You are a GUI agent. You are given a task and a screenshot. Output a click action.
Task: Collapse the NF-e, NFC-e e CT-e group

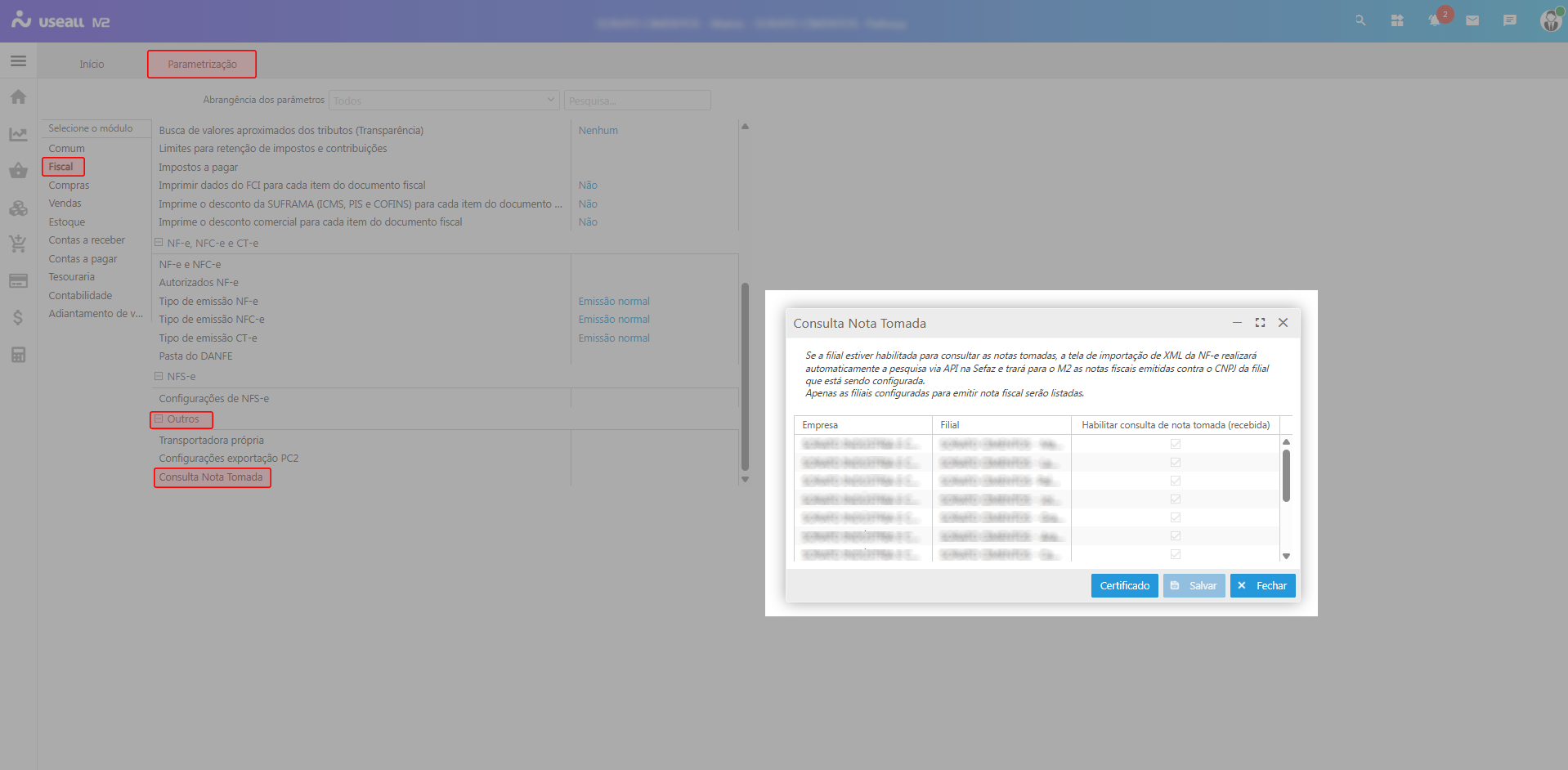click(159, 243)
